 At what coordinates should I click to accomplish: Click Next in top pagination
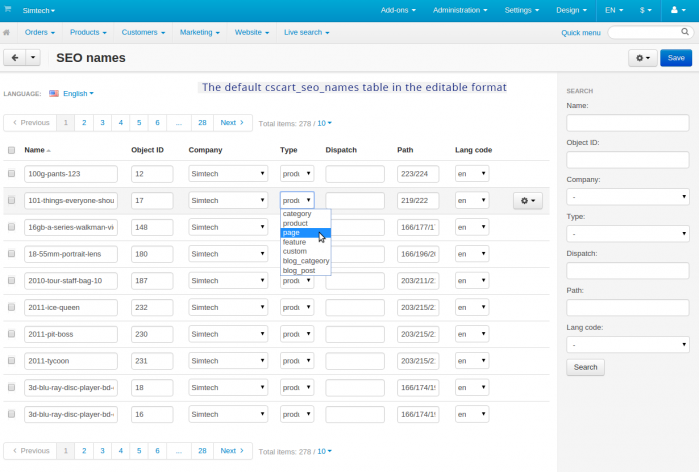coord(232,123)
